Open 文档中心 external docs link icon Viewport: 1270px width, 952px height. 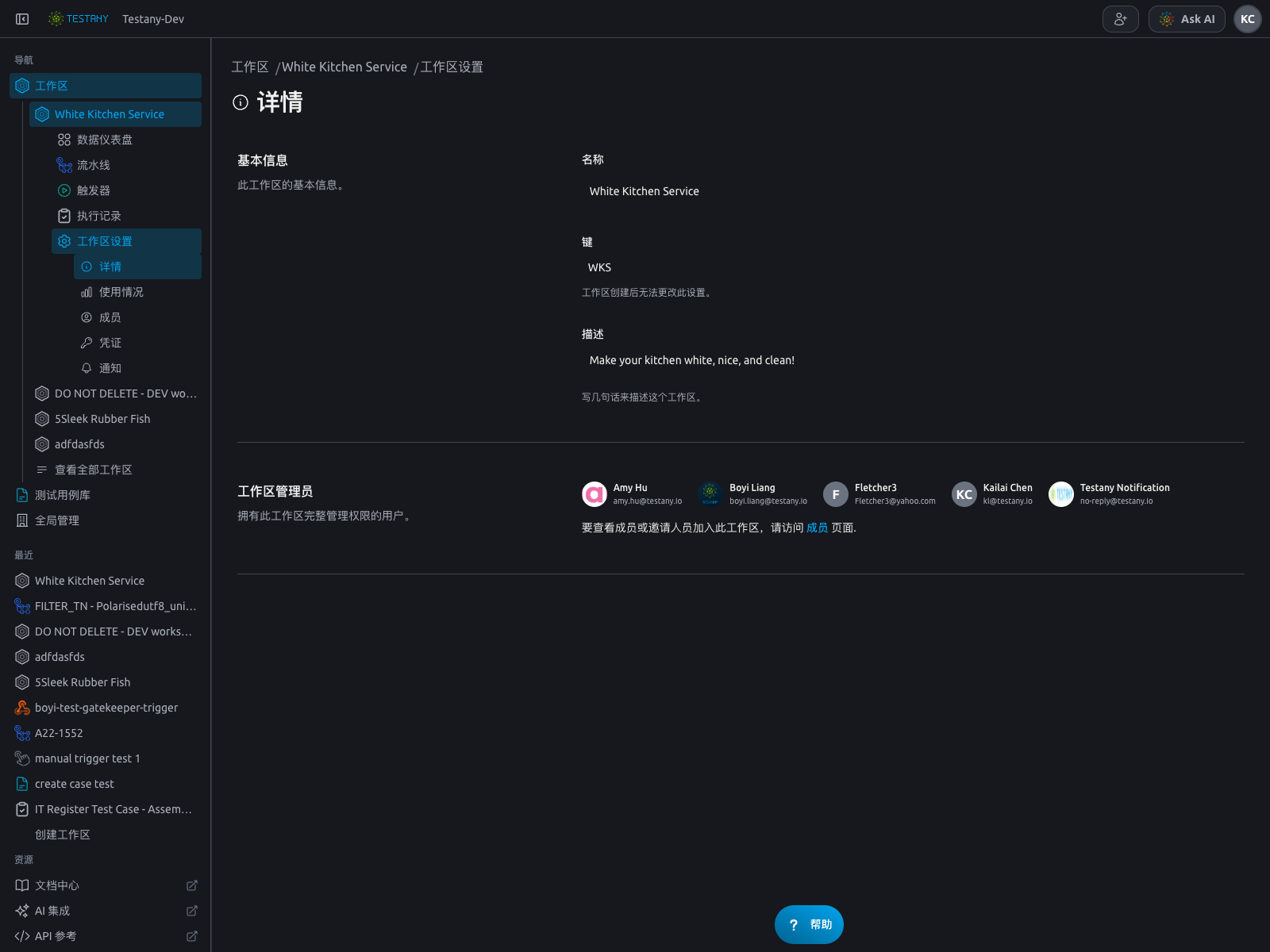[x=192, y=885]
